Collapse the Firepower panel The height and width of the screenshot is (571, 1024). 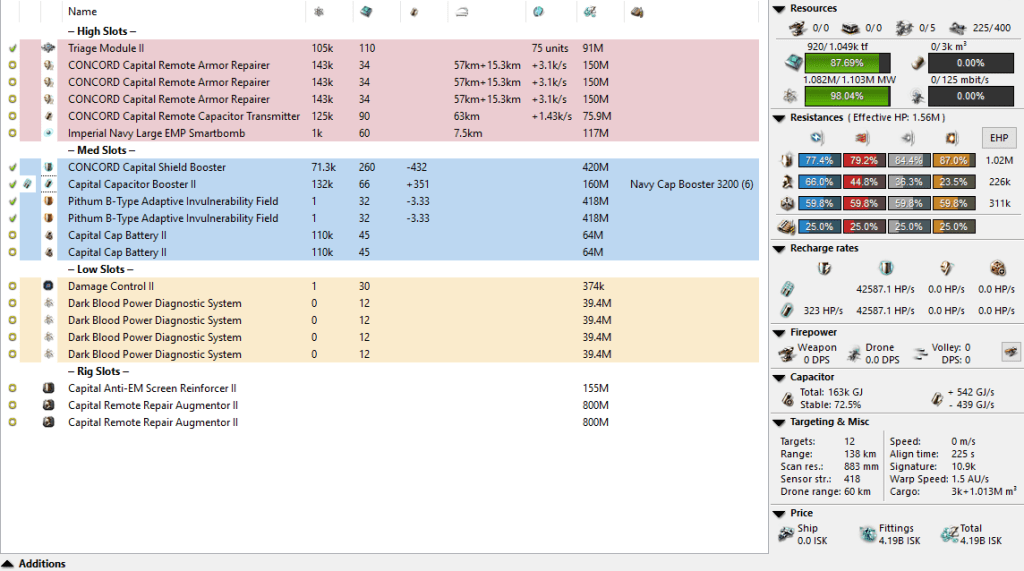(x=779, y=333)
